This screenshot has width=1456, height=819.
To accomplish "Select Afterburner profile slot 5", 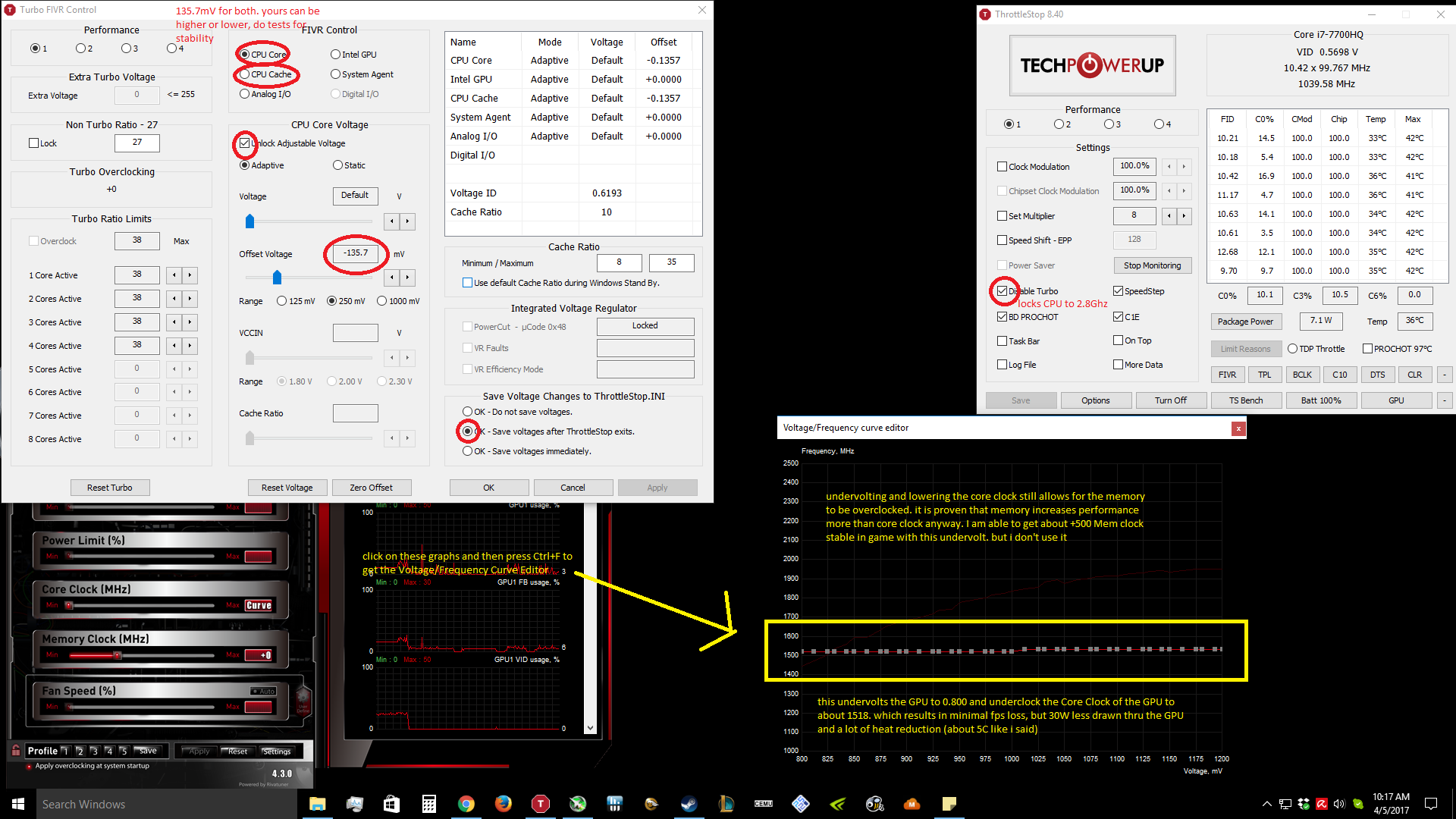I will tap(124, 751).
